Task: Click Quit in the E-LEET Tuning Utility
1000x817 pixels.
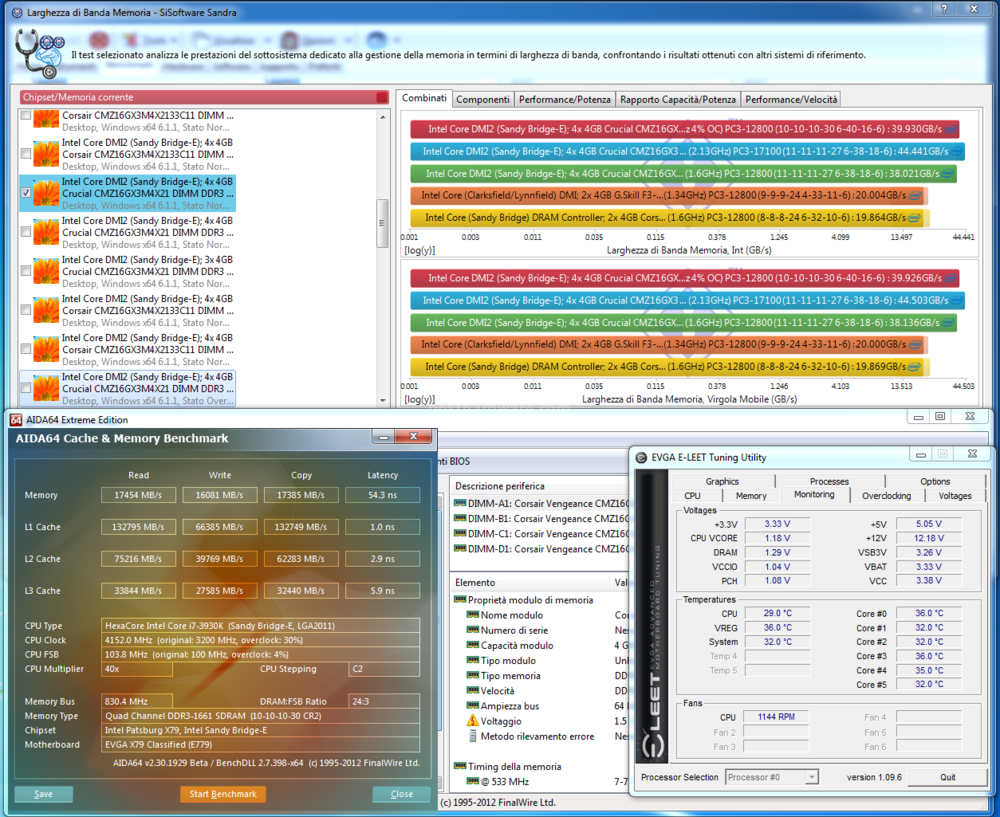Action: click(948, 777)
